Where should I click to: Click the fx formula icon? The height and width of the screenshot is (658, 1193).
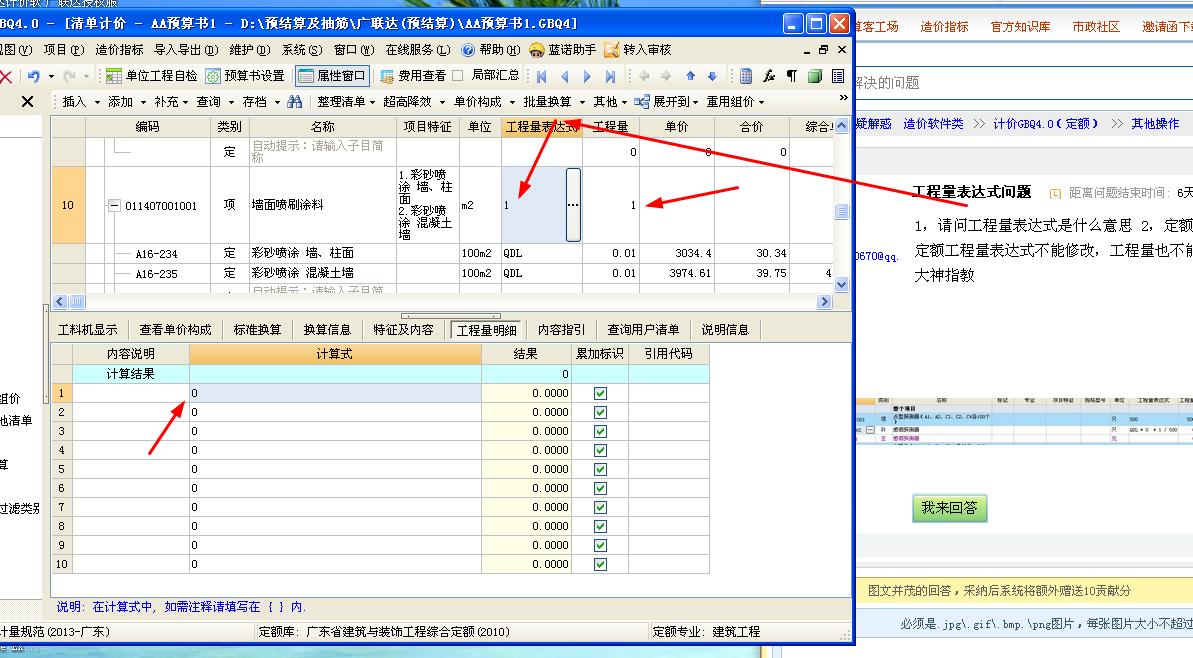click(x=769, y=76)
